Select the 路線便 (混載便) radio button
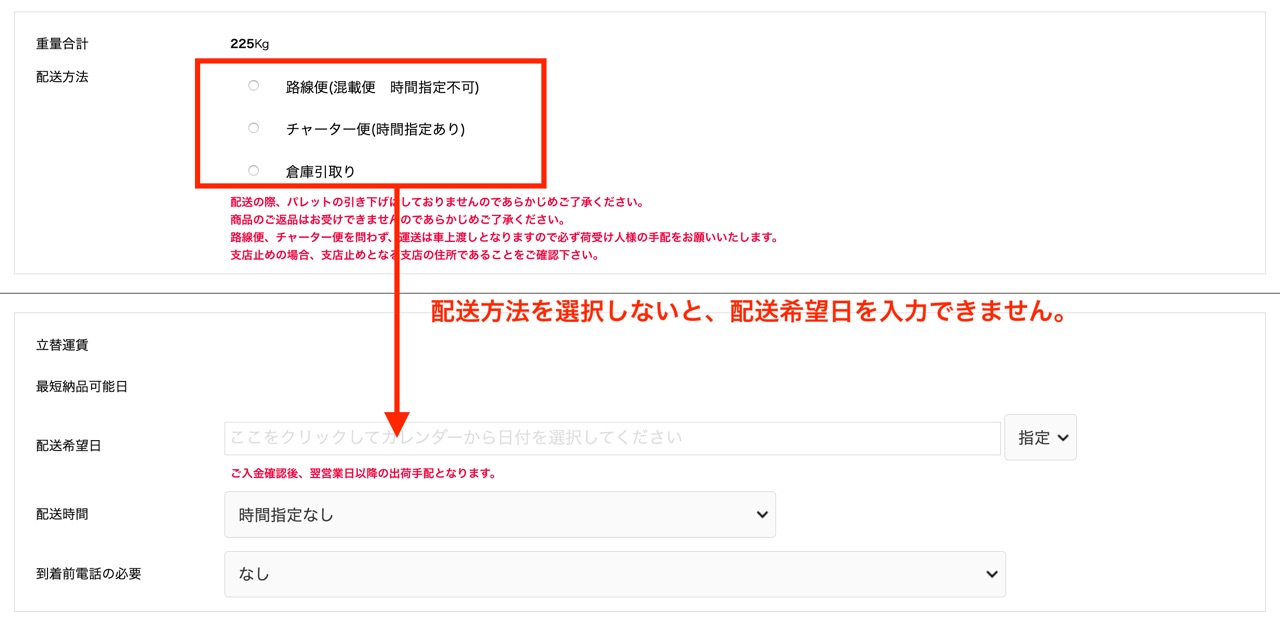This screenshot has height=624, width=1280. (x=253, y=86)
